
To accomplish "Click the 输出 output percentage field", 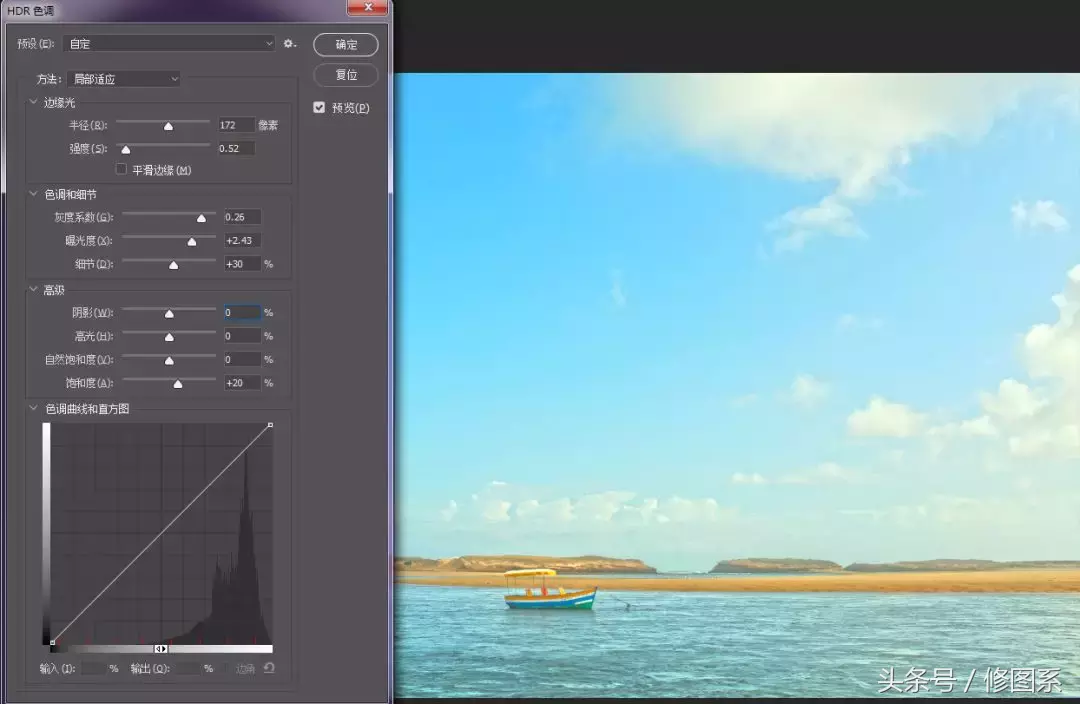I will pyautogui.click(x=187, y=668).
